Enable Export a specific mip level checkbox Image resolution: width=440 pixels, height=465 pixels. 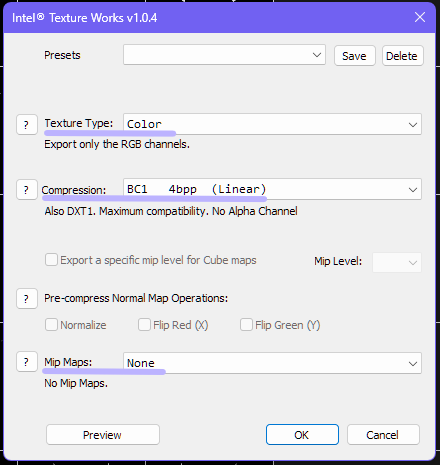point(51,260)
